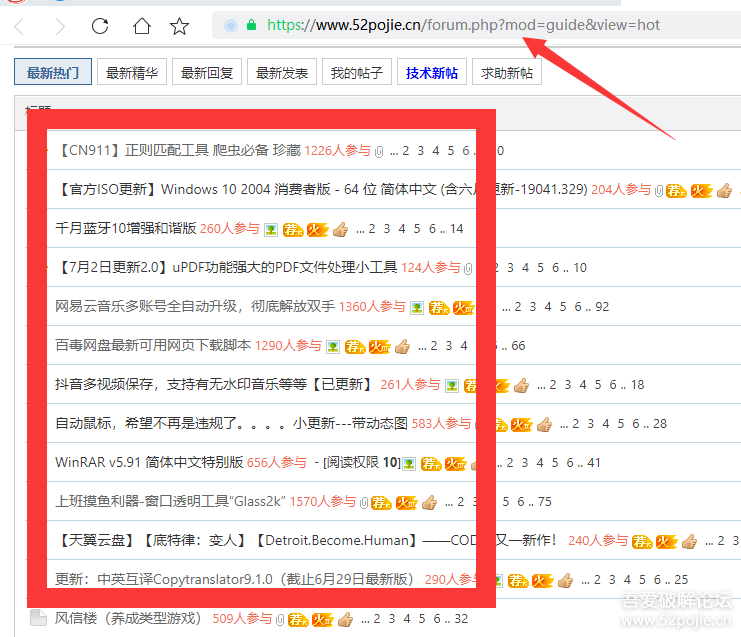Click the thumbs-up icon on 自动鼠标 thread
This screenshot has height=637, width=741.
pos(544,424)
